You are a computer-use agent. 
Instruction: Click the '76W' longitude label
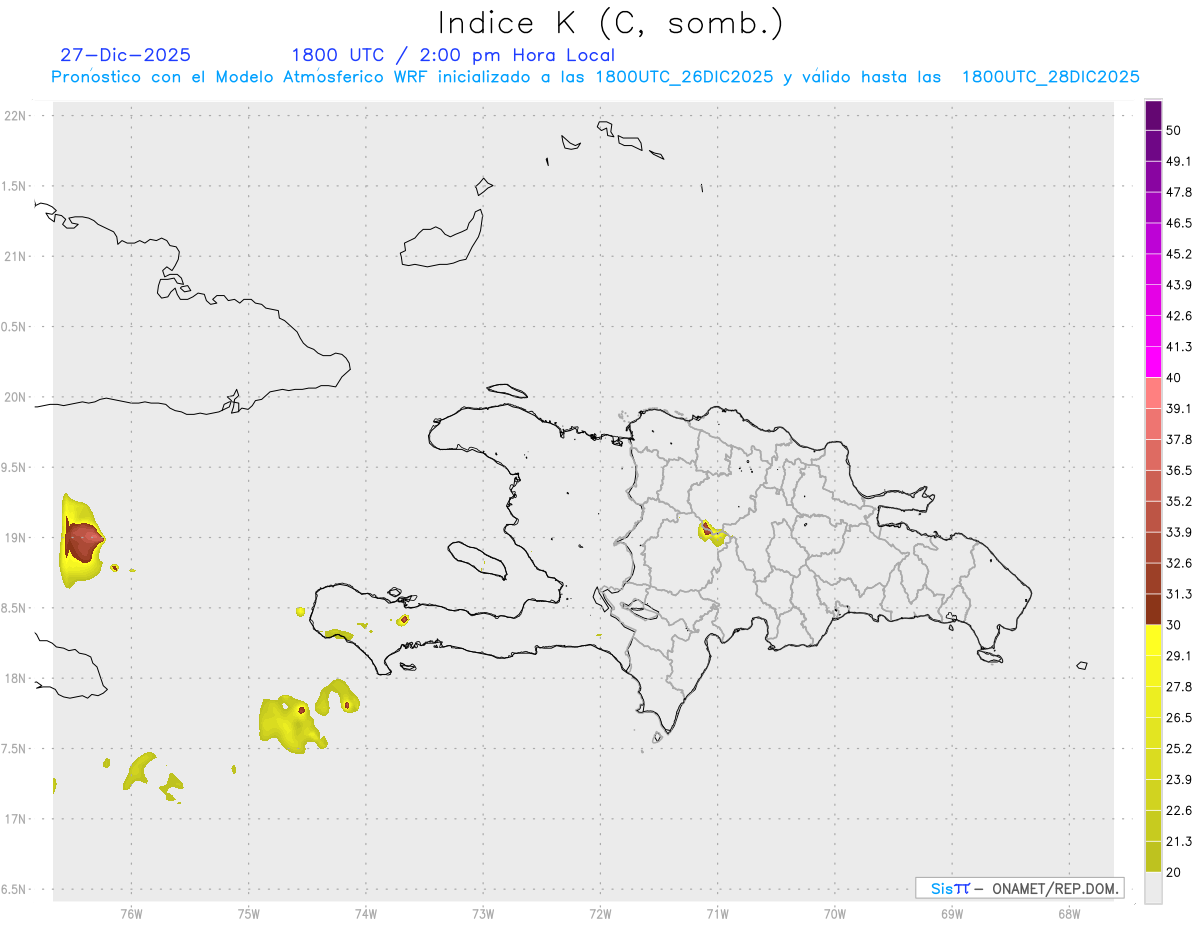click(x=131, y=914)
